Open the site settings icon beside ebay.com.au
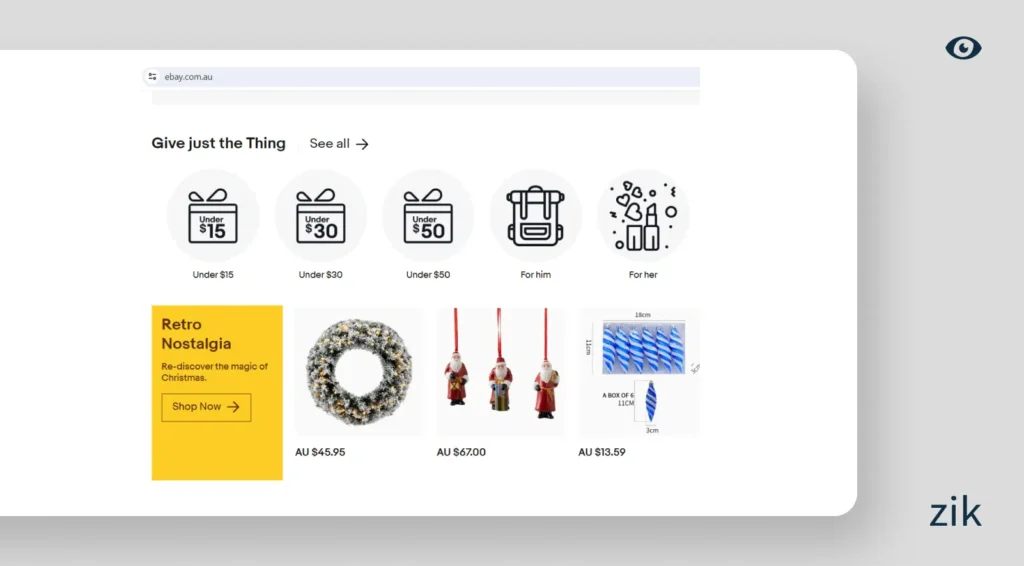 pyautogui.click(x=152, y=76)
